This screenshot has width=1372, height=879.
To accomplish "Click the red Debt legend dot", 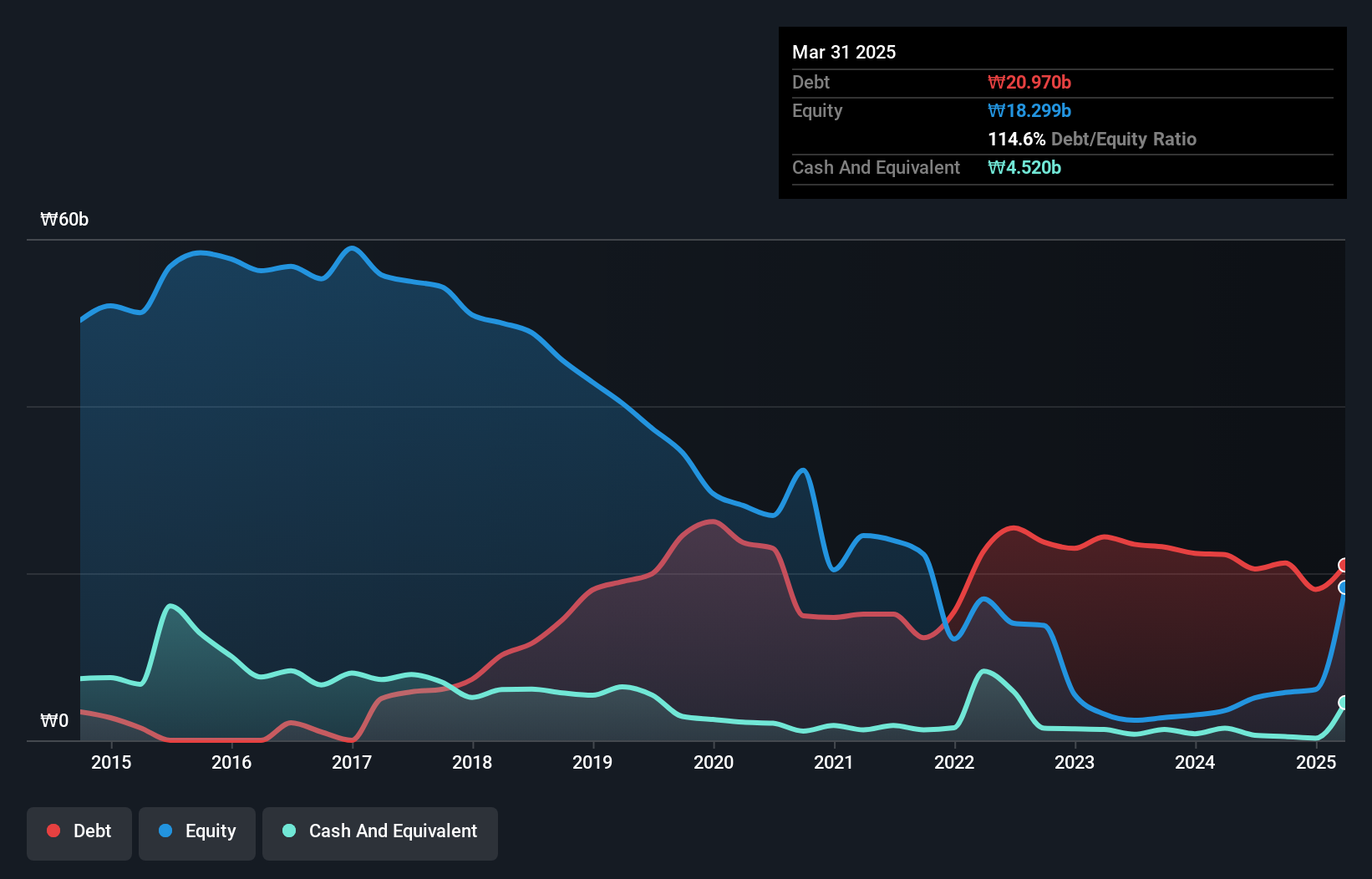I will point(52,831).
